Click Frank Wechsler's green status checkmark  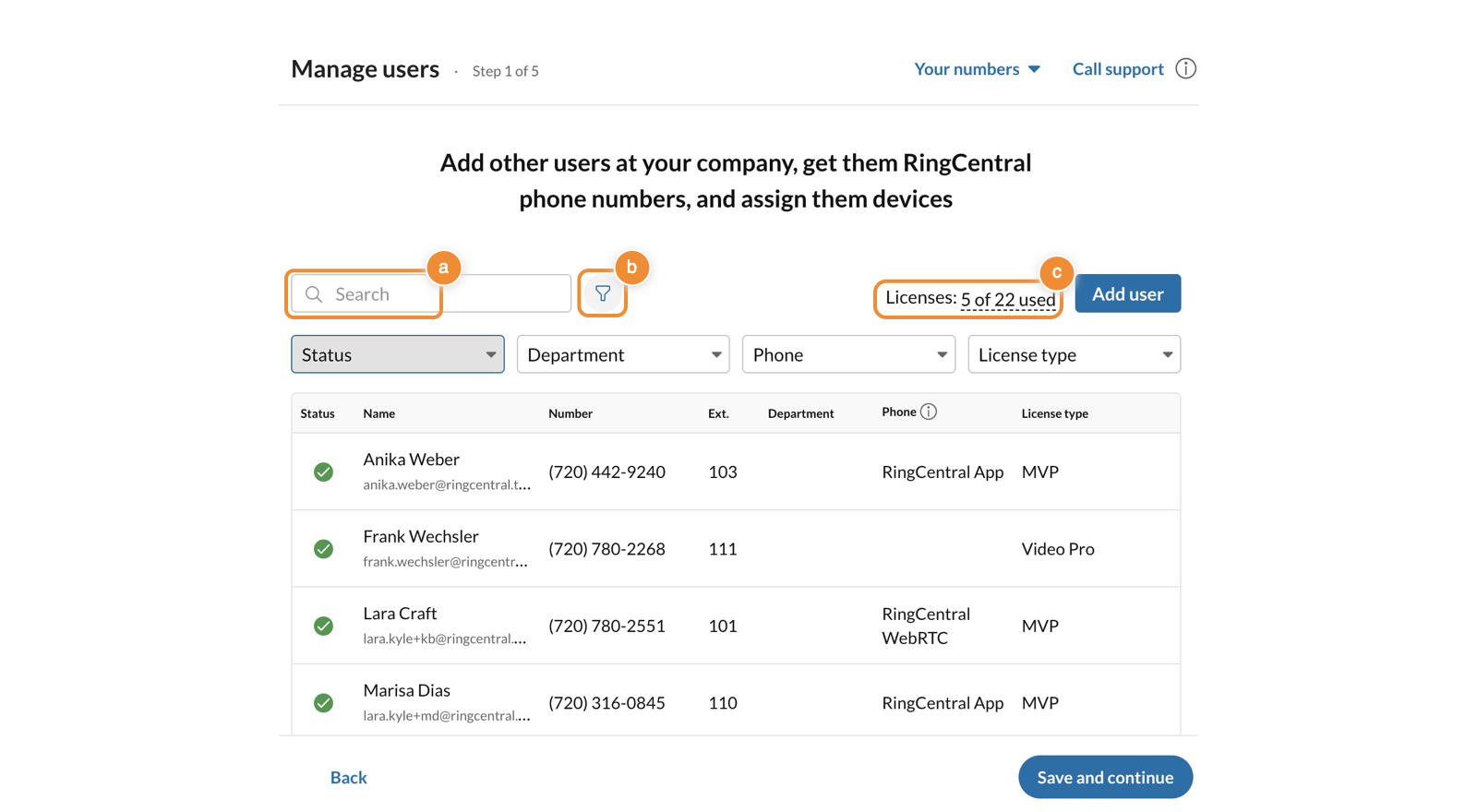323,549
